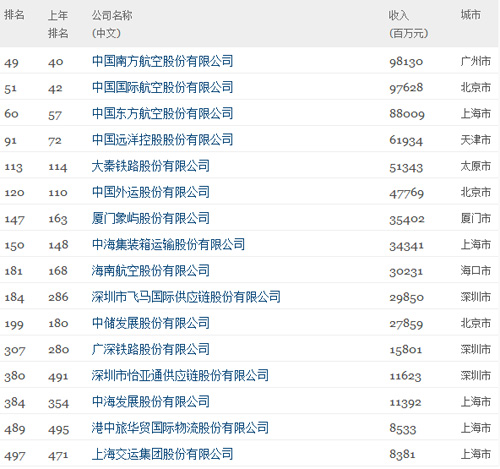Click 中国东方航空股份有限公司 link

pos(162,113)
